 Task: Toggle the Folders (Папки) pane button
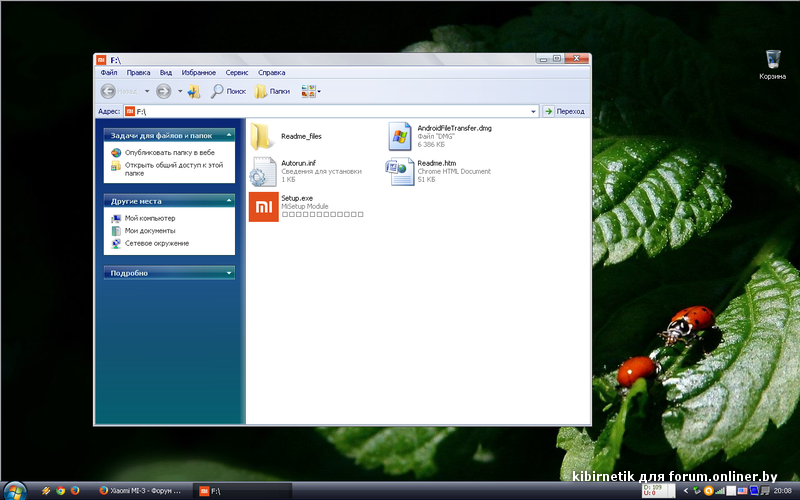pos(272,91)
